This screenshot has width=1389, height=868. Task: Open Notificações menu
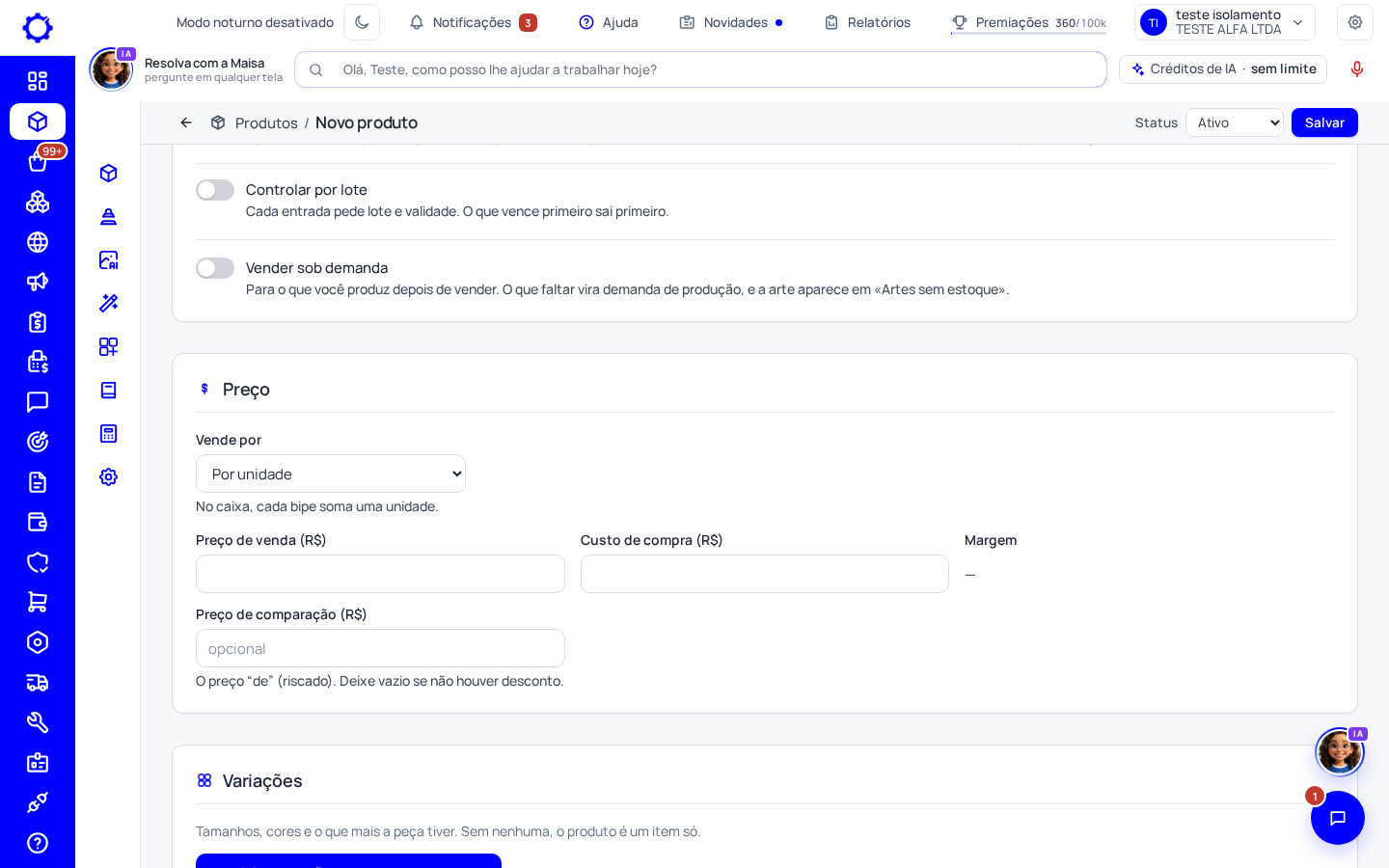473,22
